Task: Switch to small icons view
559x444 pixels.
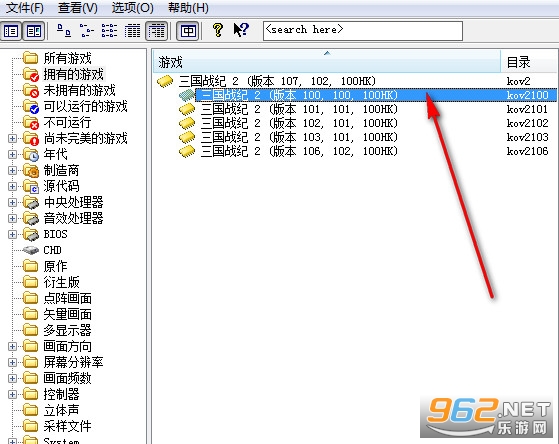Action: [x=87, y=31]
